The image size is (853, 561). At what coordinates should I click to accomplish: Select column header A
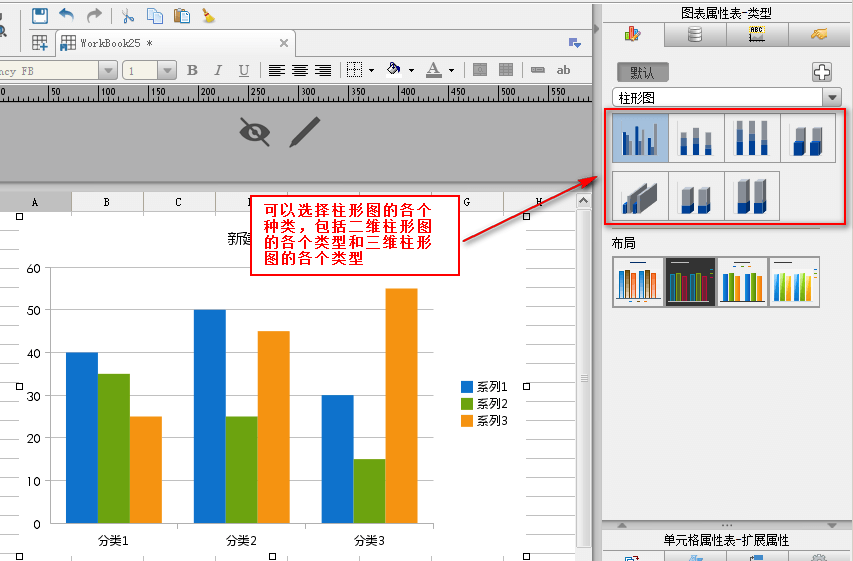point(35,202)
